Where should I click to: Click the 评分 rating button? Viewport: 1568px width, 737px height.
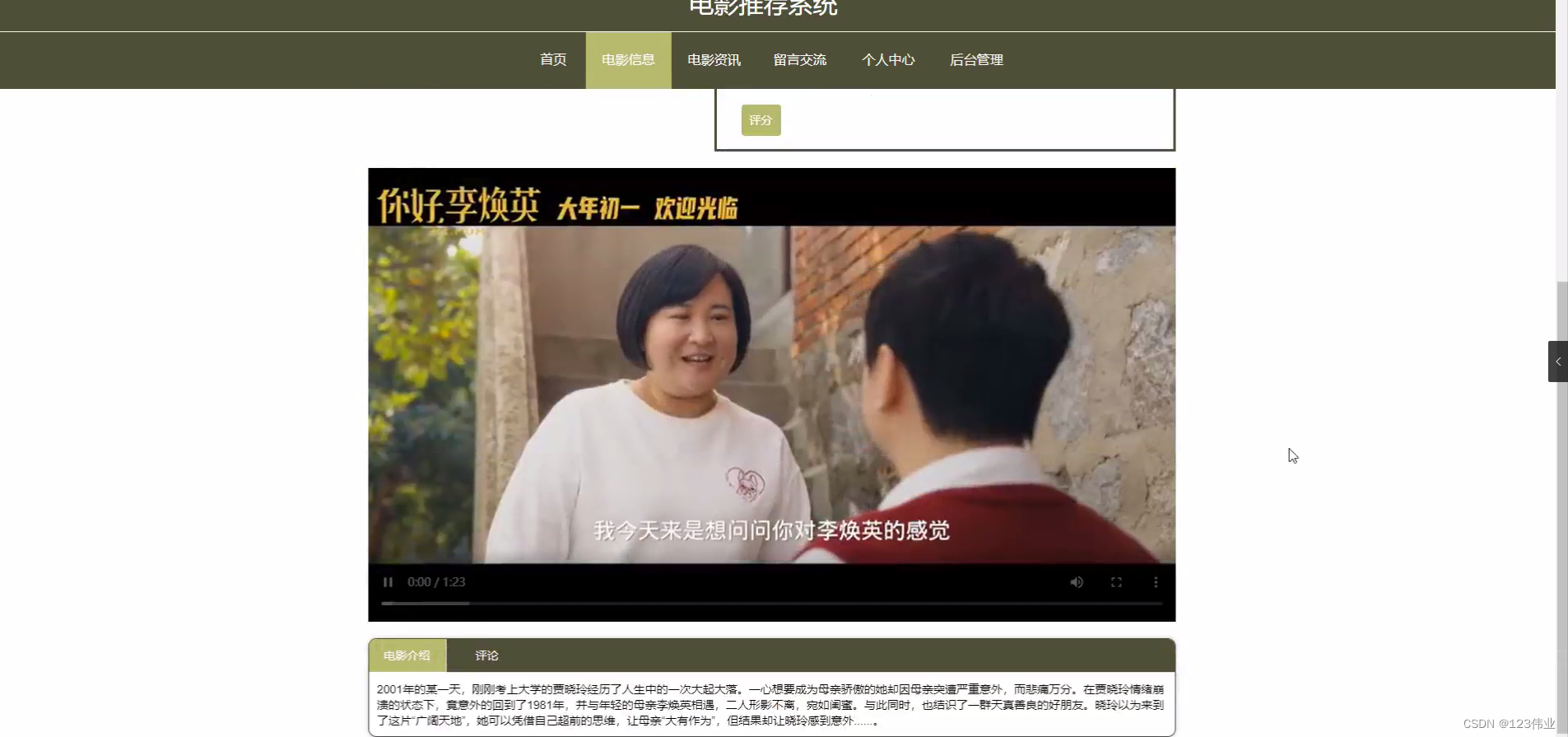click(761, 120)
